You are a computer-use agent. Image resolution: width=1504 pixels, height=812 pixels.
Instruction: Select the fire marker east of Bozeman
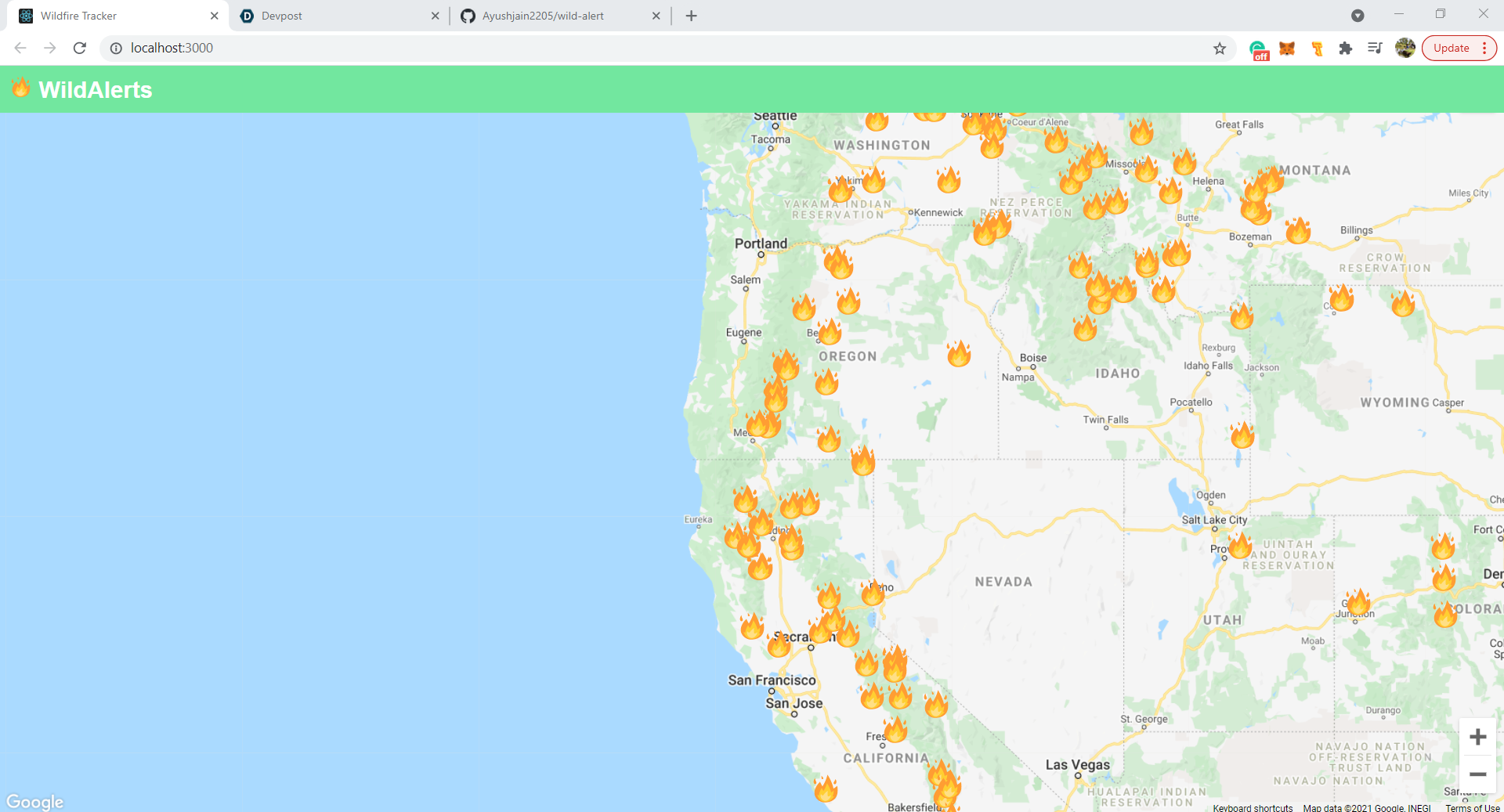pyautogui.click(x=1298, y=230)
